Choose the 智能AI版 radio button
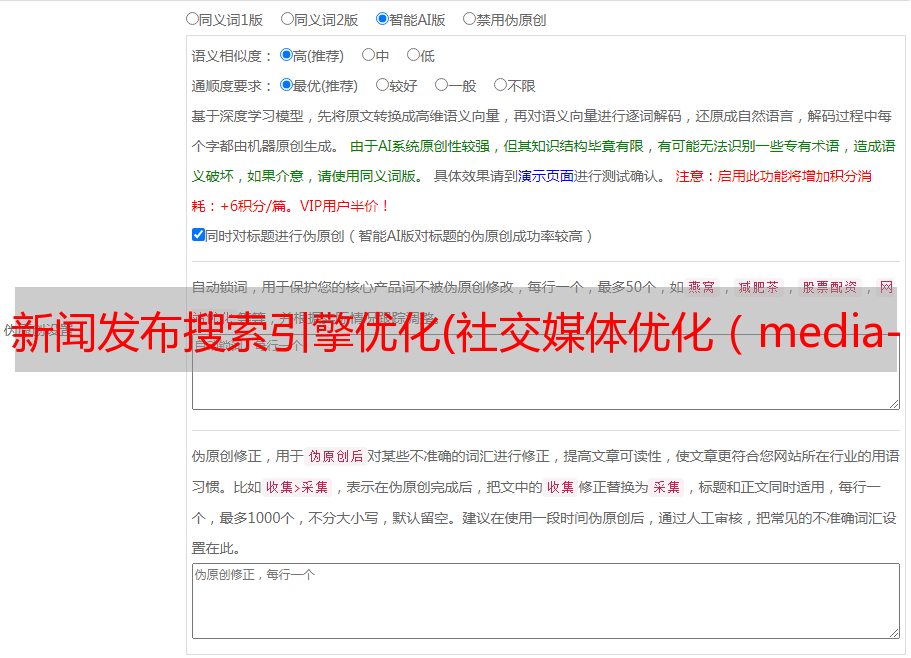This screenshot has height=658, width=911. (x=382, y=19)
